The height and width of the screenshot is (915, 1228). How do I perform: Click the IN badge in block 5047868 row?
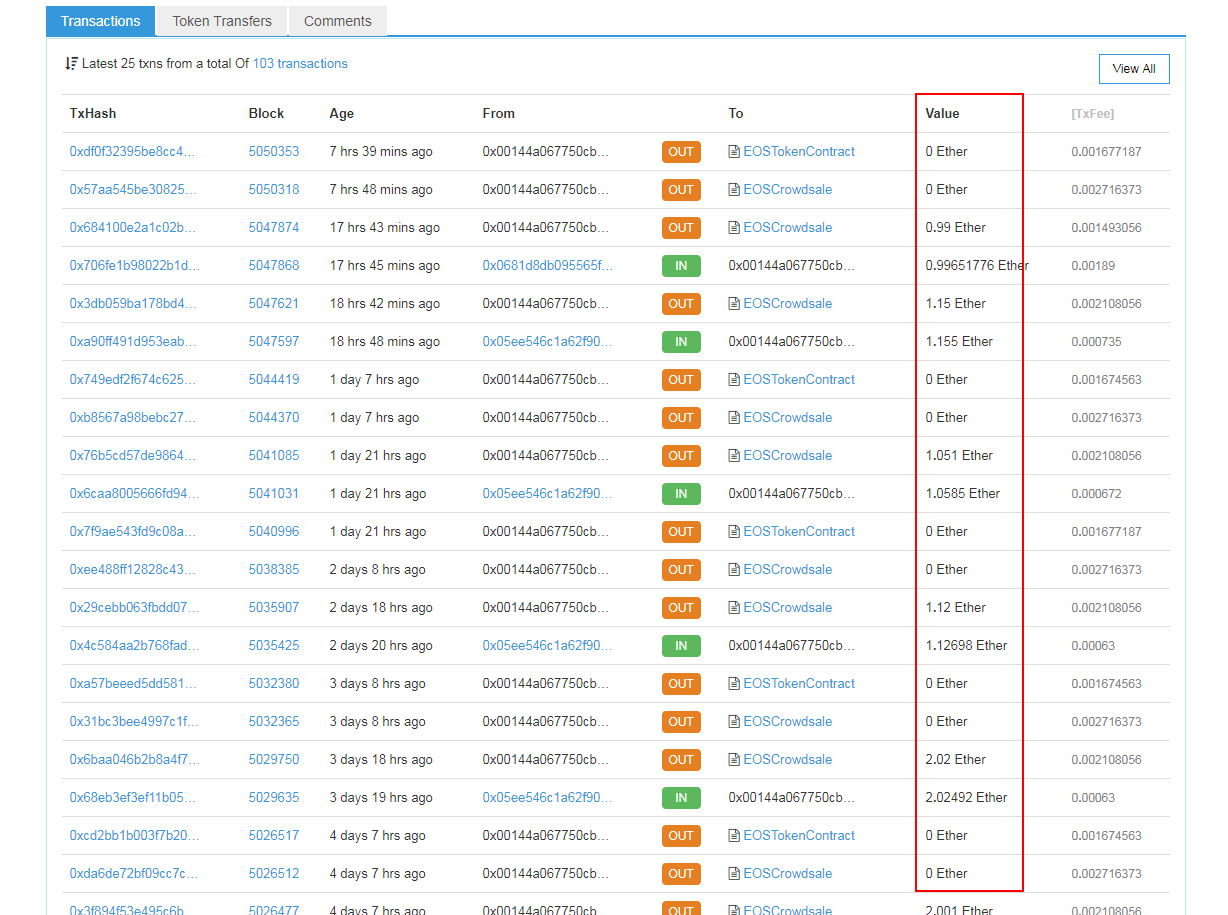pyautogui.click(x=681, y=266)
